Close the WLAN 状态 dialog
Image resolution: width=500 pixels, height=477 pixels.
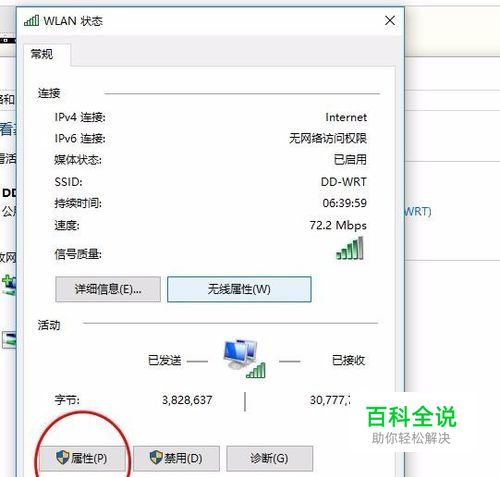[390, 21]
